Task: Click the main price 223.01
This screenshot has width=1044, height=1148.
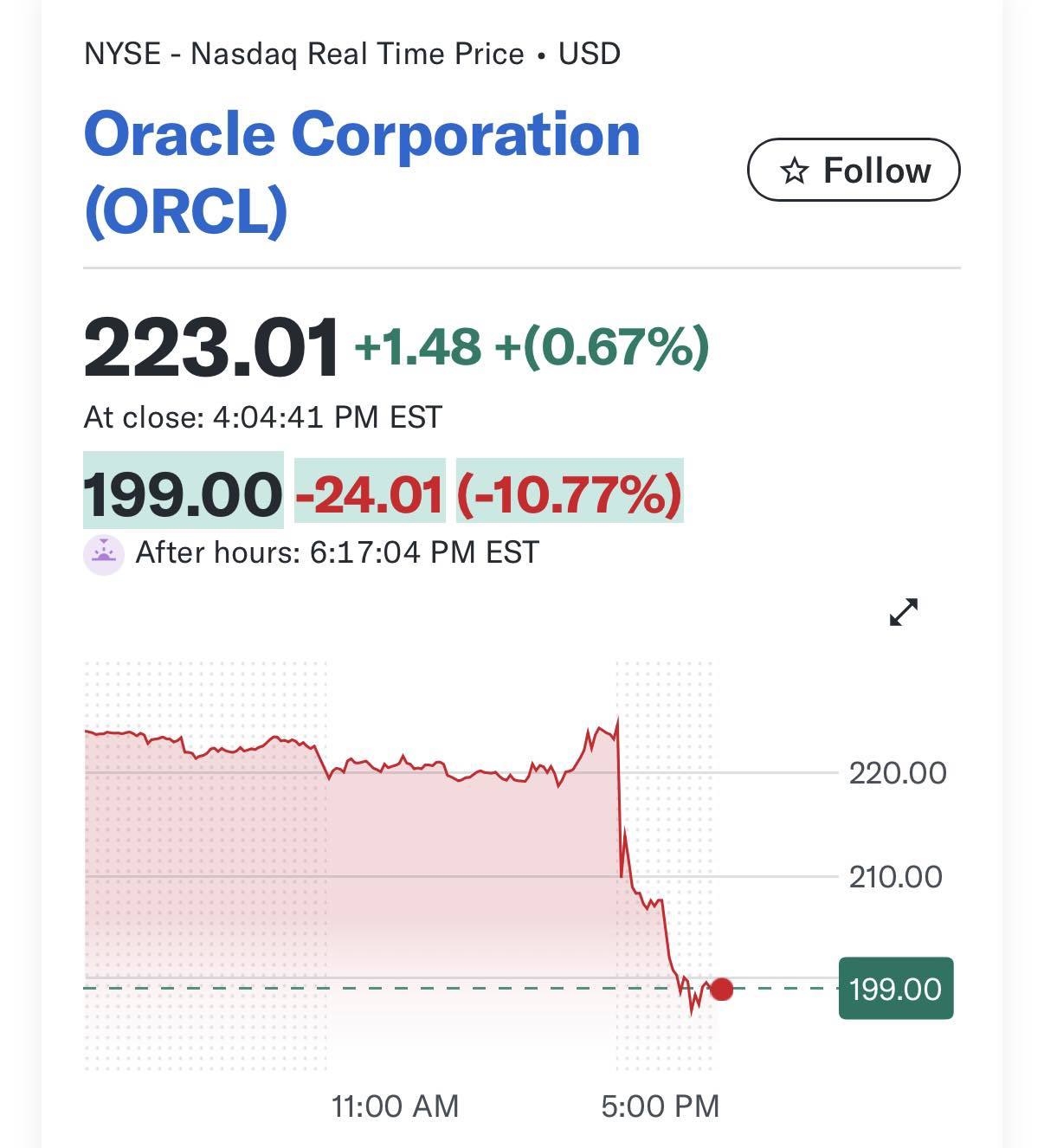Action: (x=211, y=347)
